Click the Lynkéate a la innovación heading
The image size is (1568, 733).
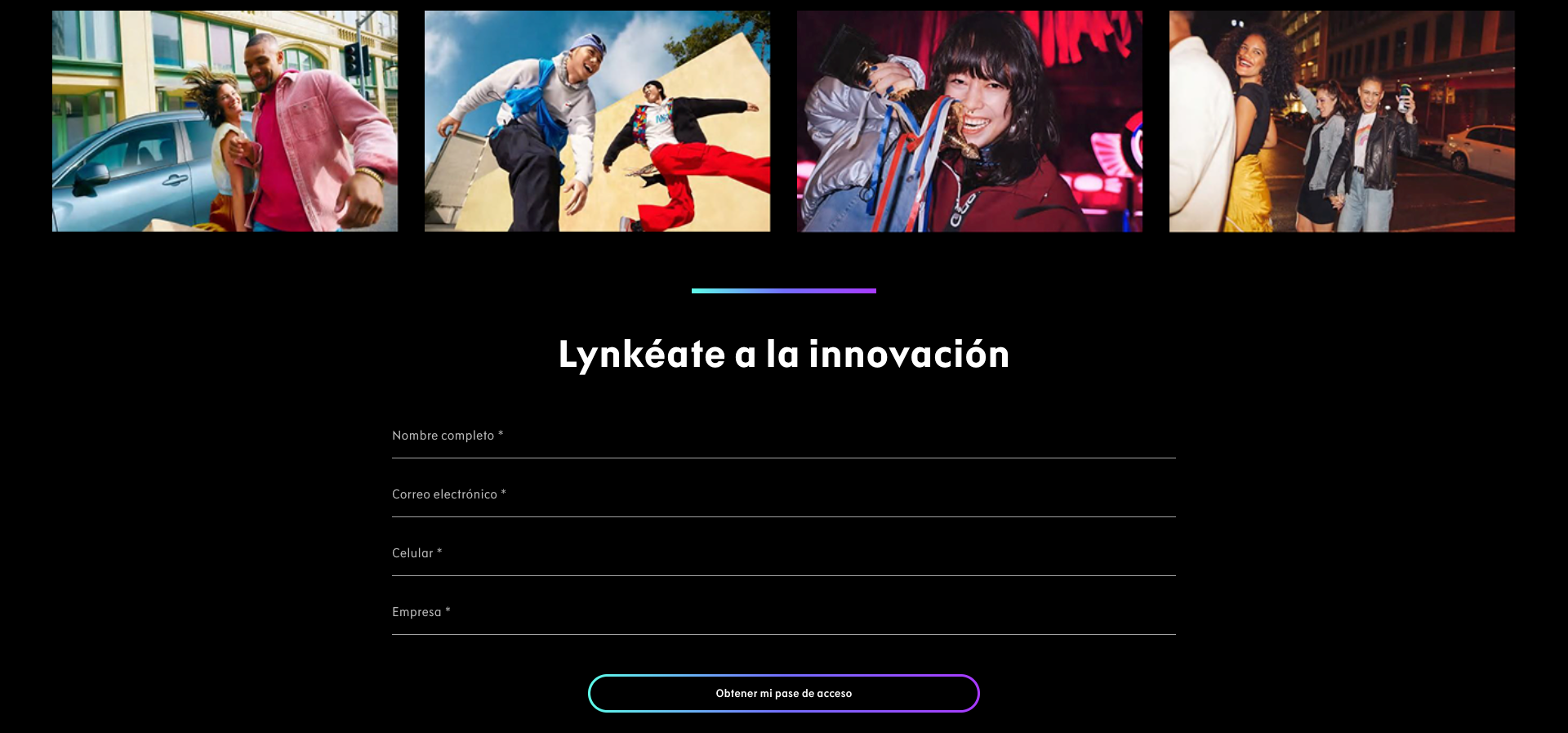[x=783, y=355]
